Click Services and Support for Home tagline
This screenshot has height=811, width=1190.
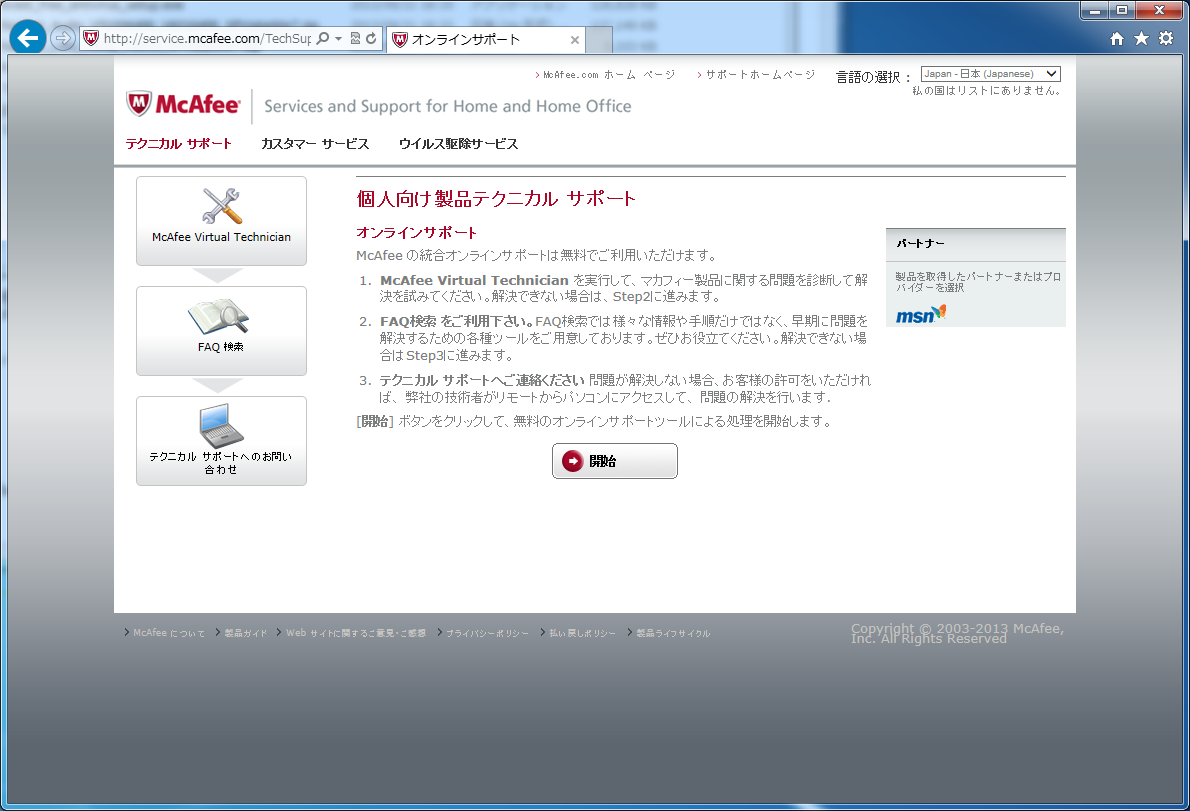pyautogui.click(x=448, y=106)
